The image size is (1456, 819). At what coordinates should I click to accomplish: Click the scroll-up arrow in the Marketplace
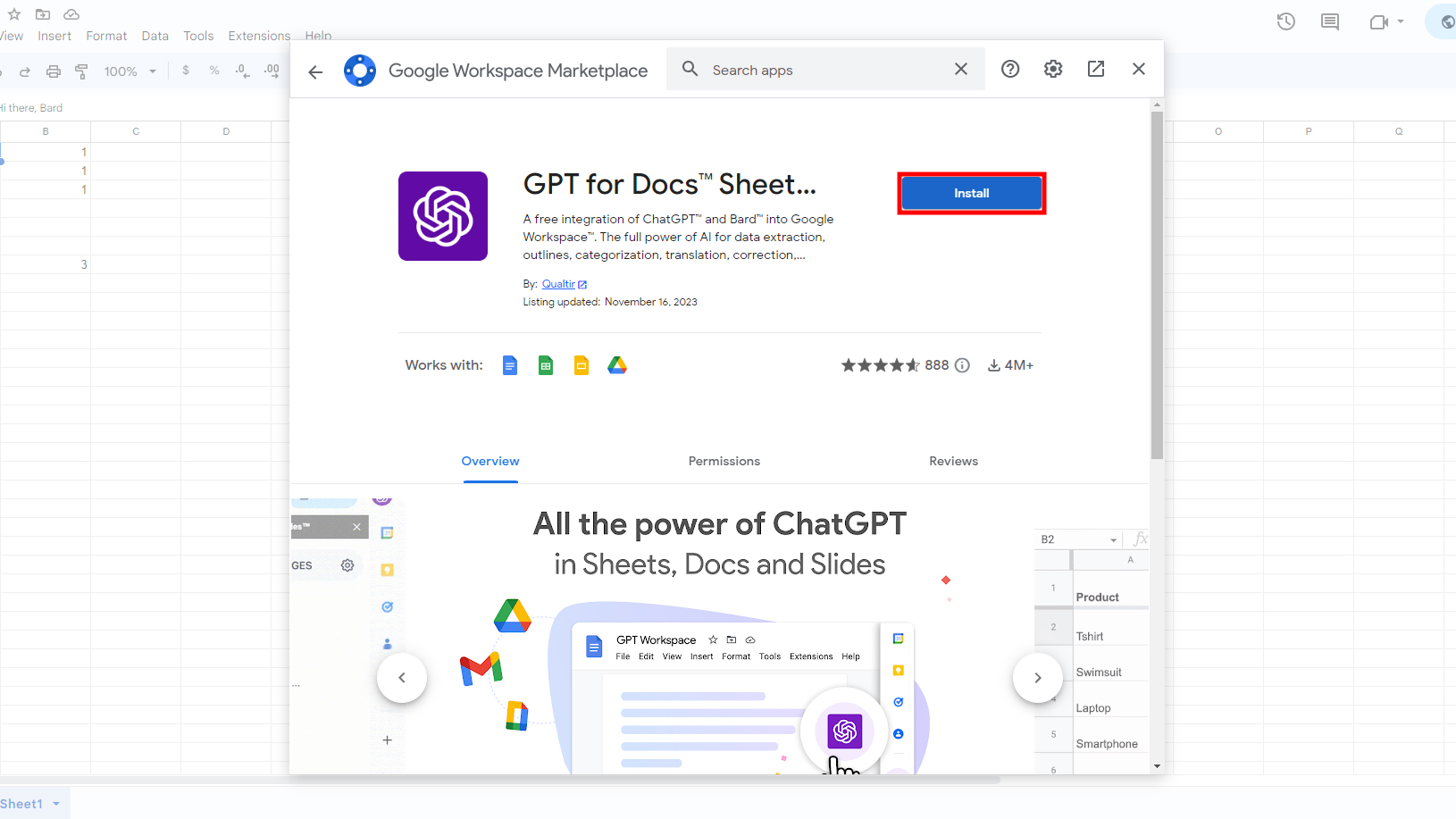click(x=1157, y=105)
